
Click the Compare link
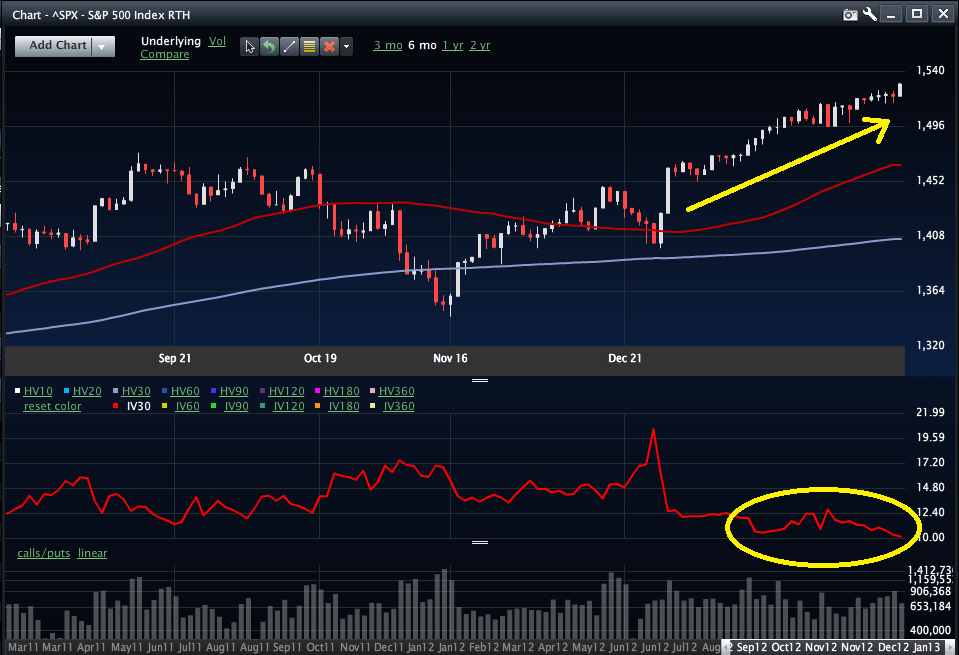coord(164,54)
